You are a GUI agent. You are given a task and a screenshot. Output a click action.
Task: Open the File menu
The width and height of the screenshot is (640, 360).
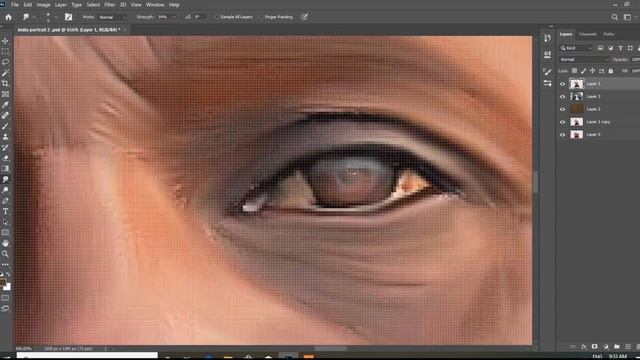pos(15,5)
